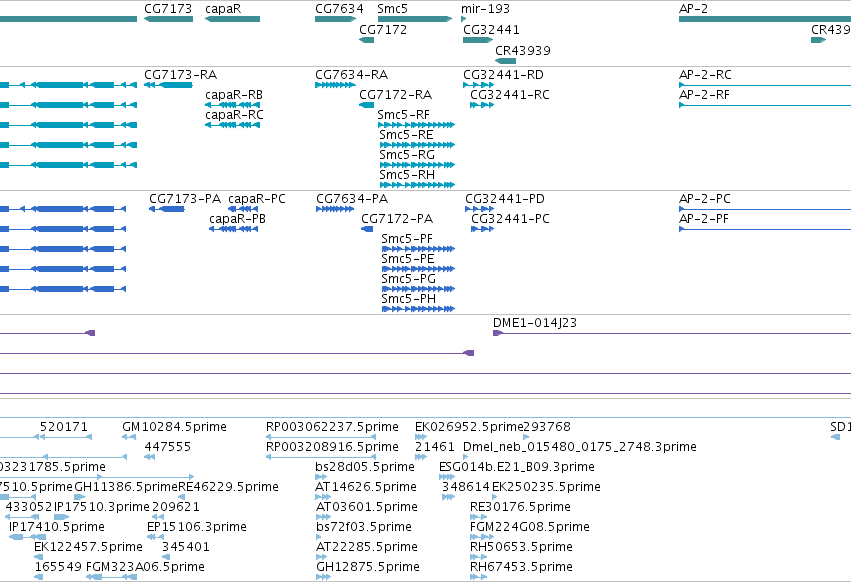Select the RH67453.5prime EST label
The height and width of the screenshot is (582, 851).
pos(521,567)
